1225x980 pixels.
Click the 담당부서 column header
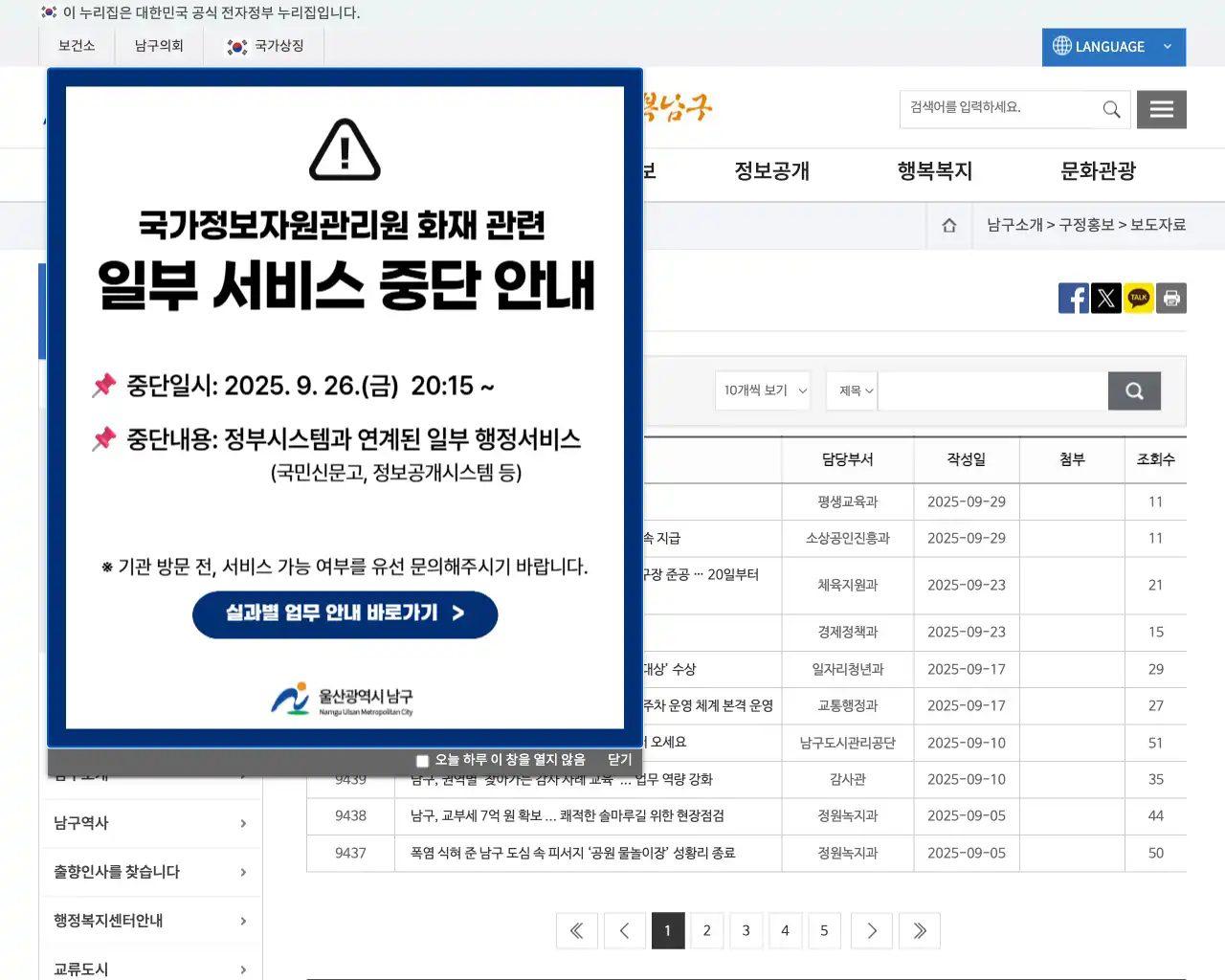(x=848, y=459)
